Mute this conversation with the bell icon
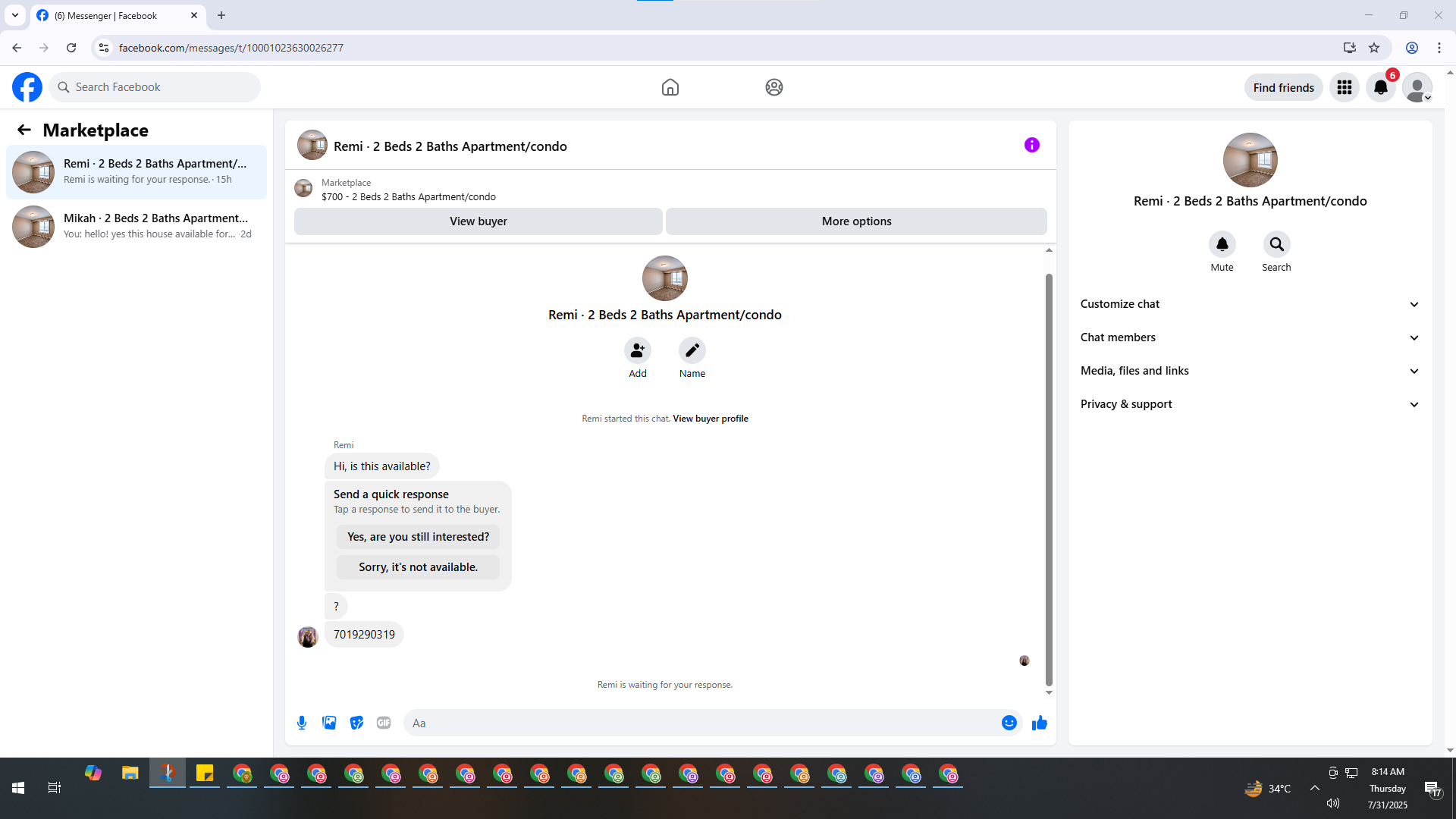The height and width of the screenshot is (819, 1456). tap(1222, 244)
